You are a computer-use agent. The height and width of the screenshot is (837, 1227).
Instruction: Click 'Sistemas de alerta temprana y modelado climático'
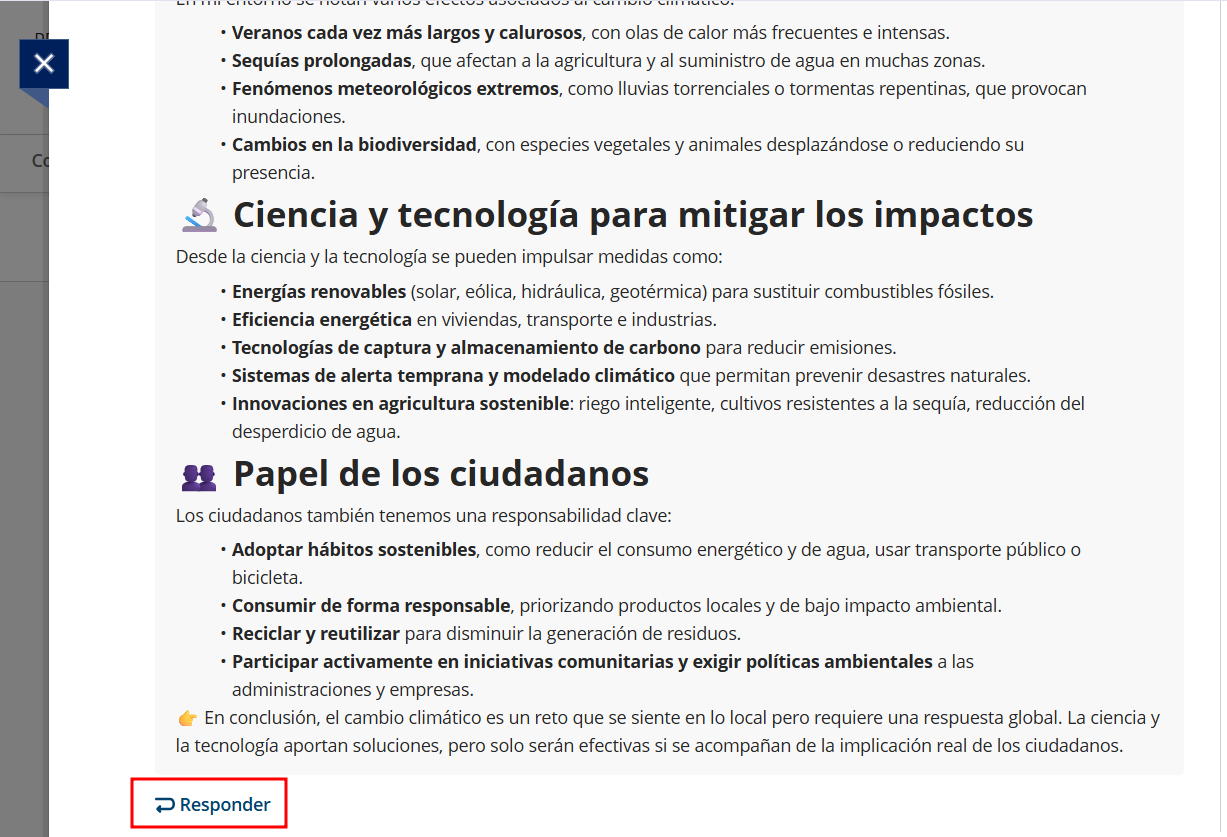453,376
